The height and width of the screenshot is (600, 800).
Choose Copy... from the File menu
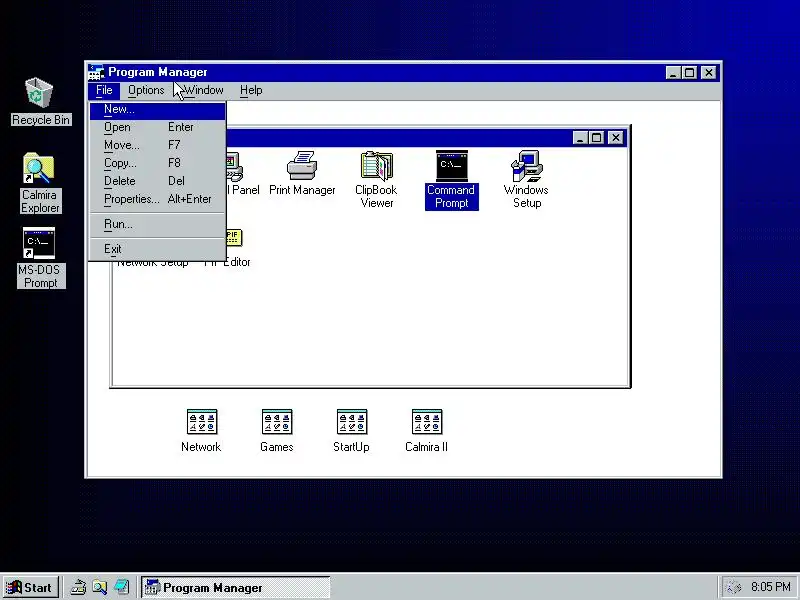pyautogui.click(x=157, y=163)
